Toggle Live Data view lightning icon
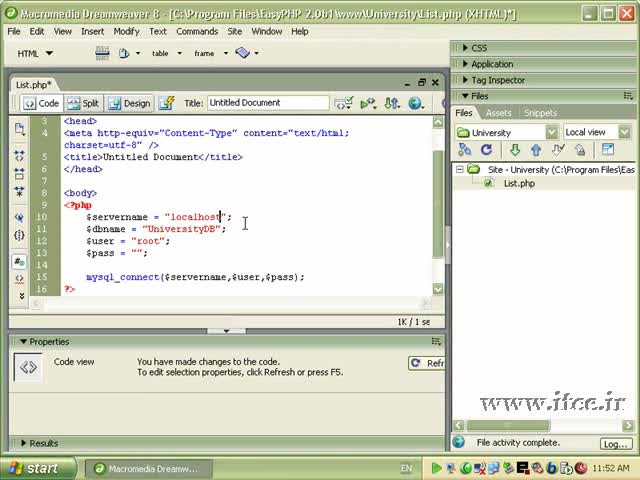 pyautogui.click(x=167, y=103)
